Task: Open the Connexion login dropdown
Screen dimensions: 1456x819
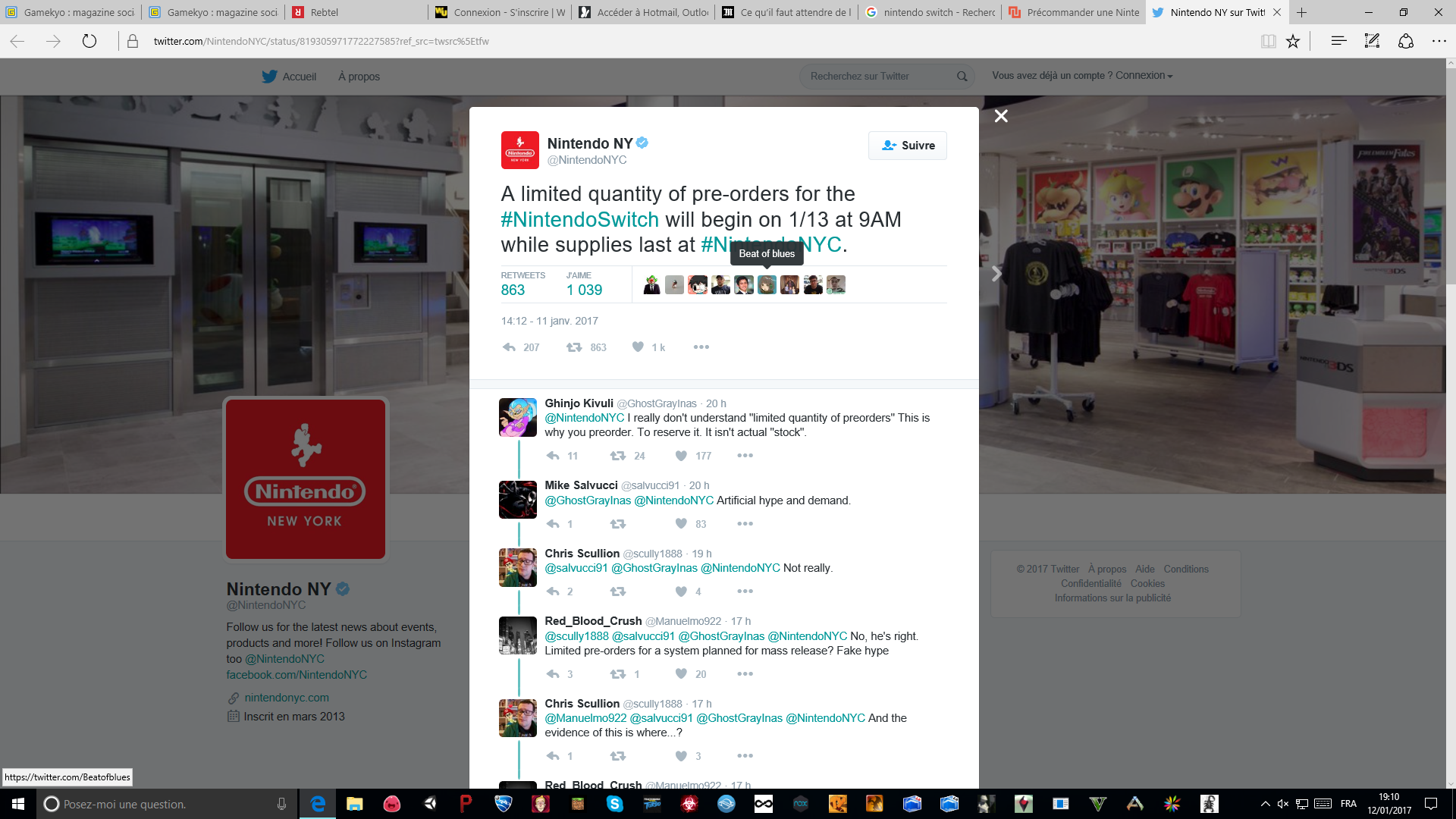Action: [x=1144, y=76]
